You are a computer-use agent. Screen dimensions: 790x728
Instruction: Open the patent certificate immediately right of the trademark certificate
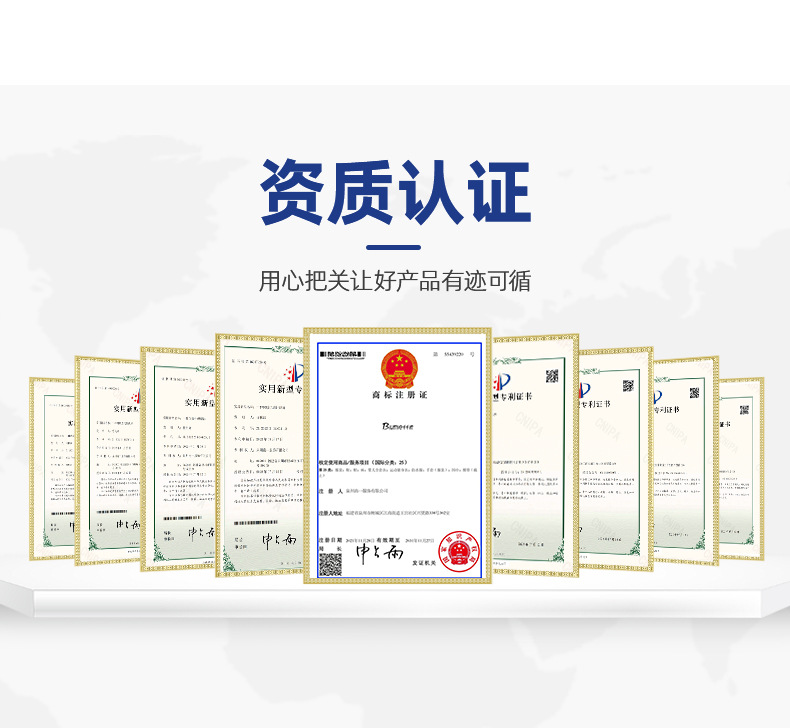535,455
